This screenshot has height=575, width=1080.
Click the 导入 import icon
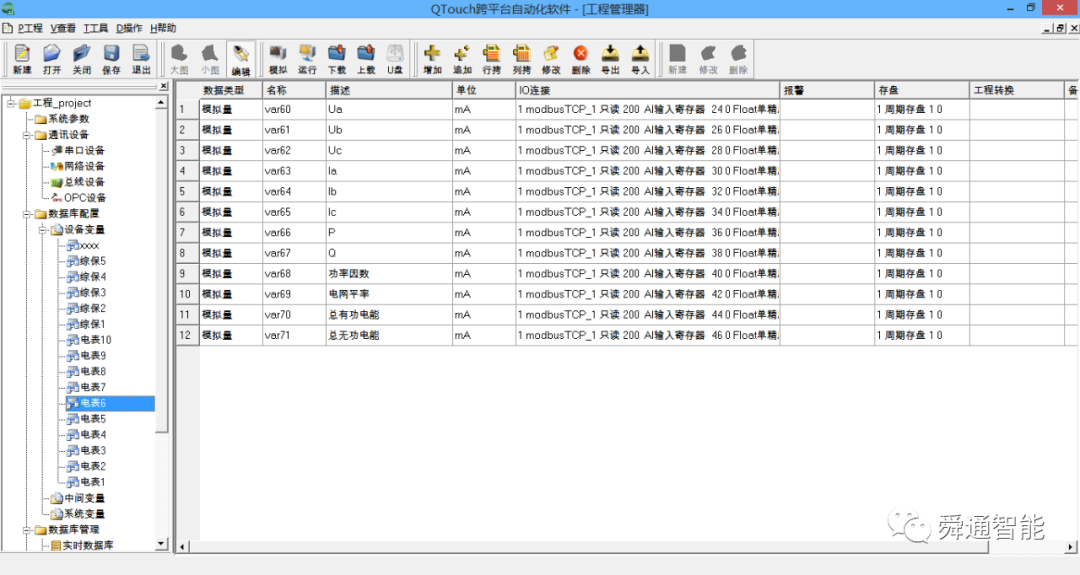pyautogui.click(x=640, y=59)
